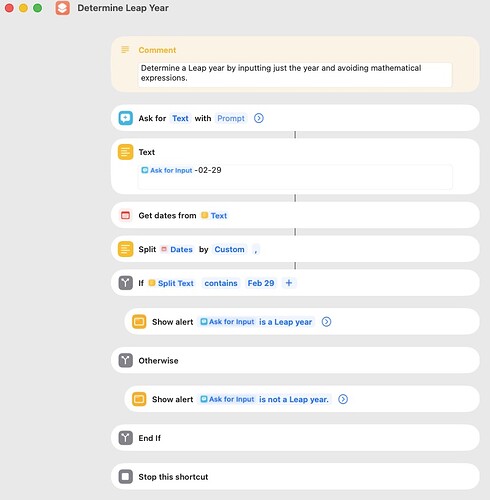
Task: Open the Custom separator dropdown
Action: (229, 249)
